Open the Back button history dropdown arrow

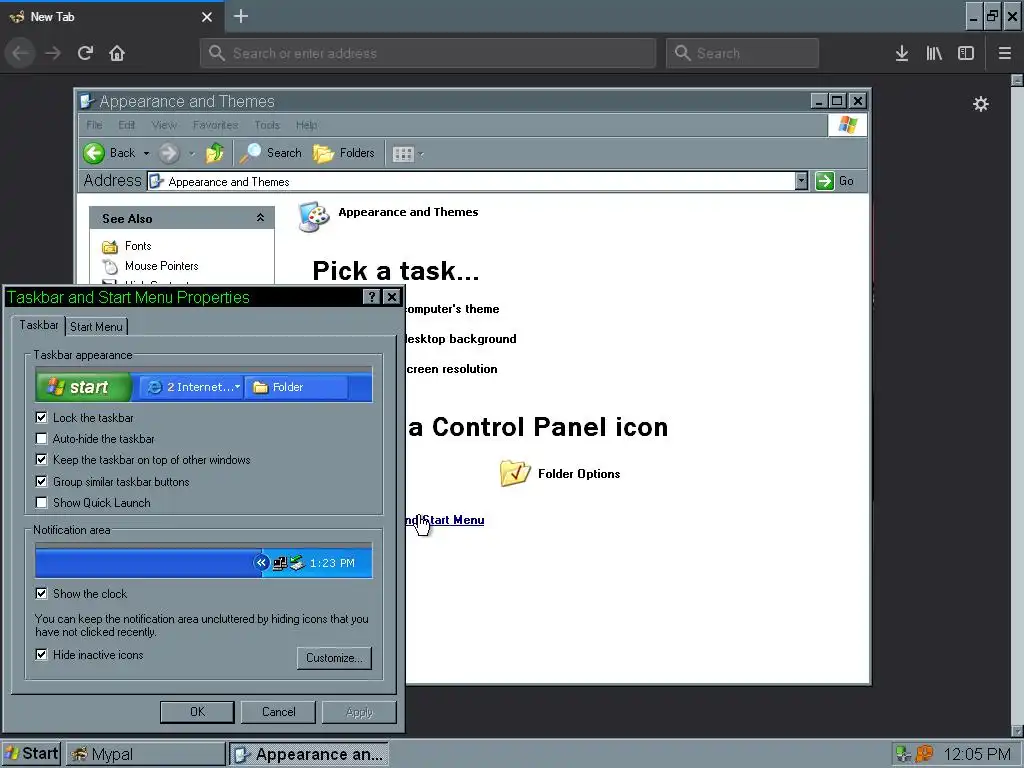[146, 153]
